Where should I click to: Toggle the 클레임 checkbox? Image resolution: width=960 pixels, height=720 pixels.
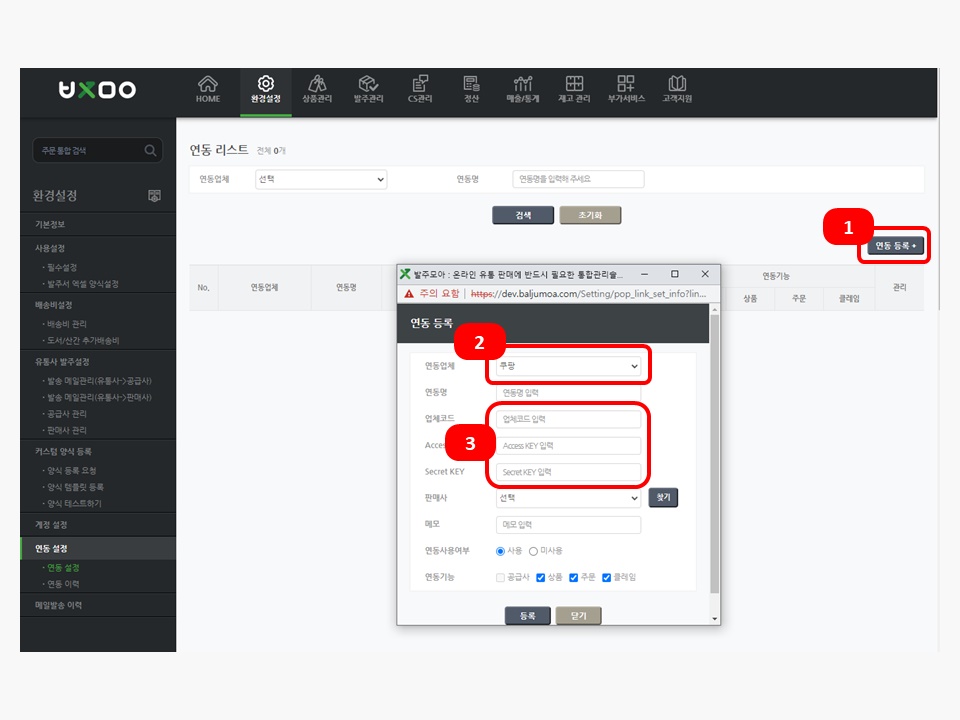[606, 577]
